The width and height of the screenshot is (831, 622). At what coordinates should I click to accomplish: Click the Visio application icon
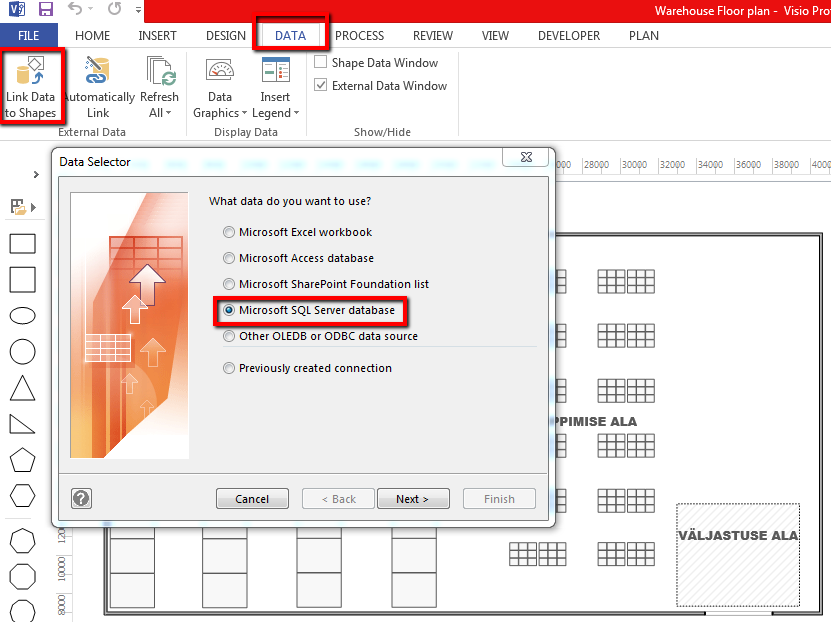tap(16, 9)
